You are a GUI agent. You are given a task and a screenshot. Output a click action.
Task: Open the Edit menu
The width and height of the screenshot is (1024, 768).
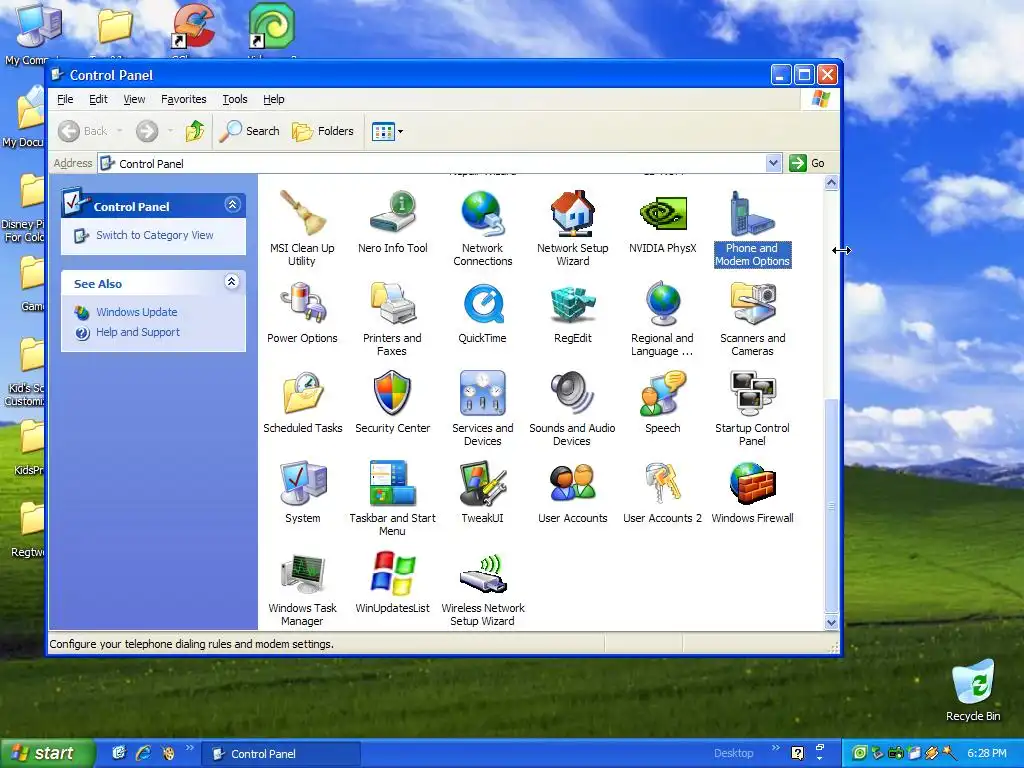[x=99, y=99]
